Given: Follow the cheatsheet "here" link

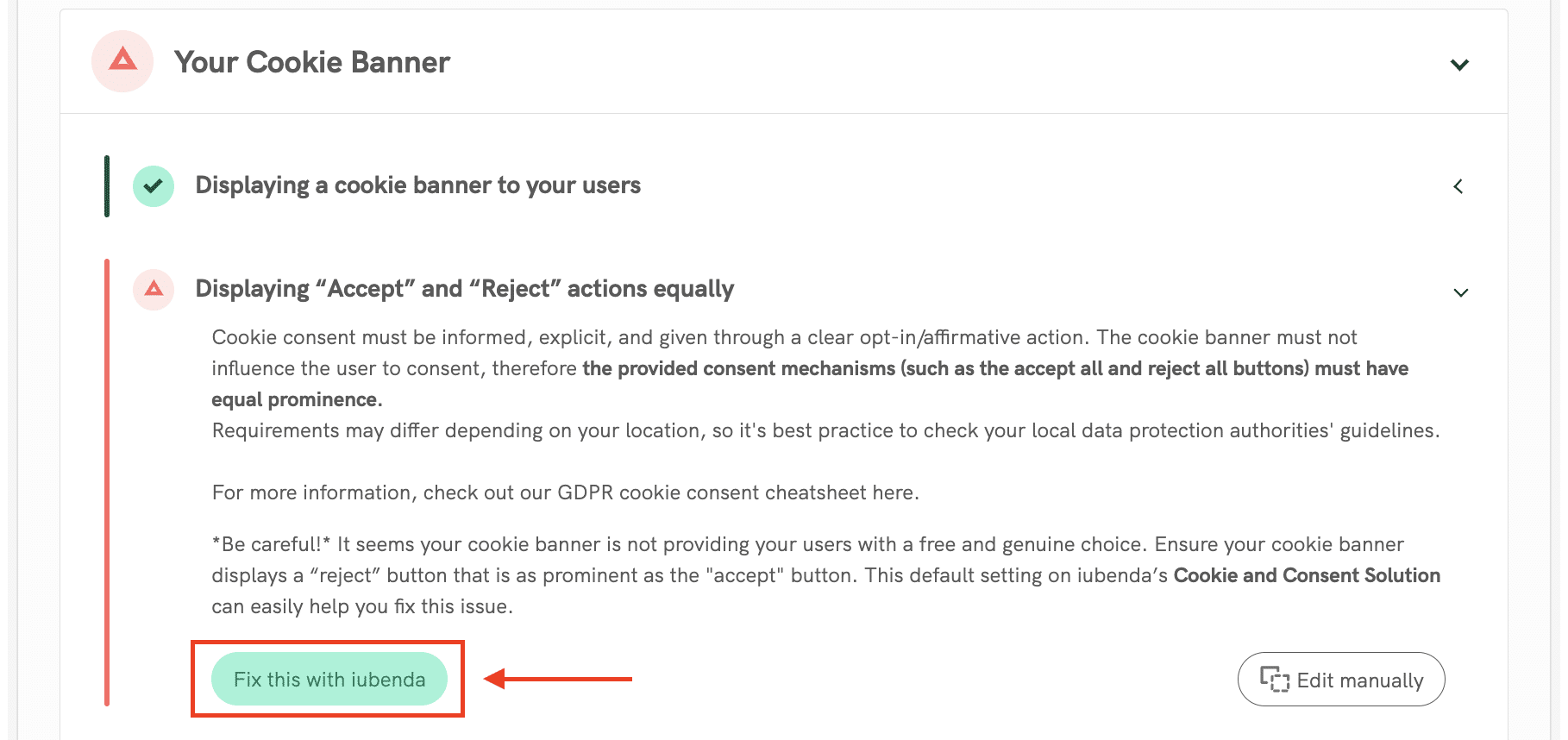Looking at the screenshot, I should point(892,492).
